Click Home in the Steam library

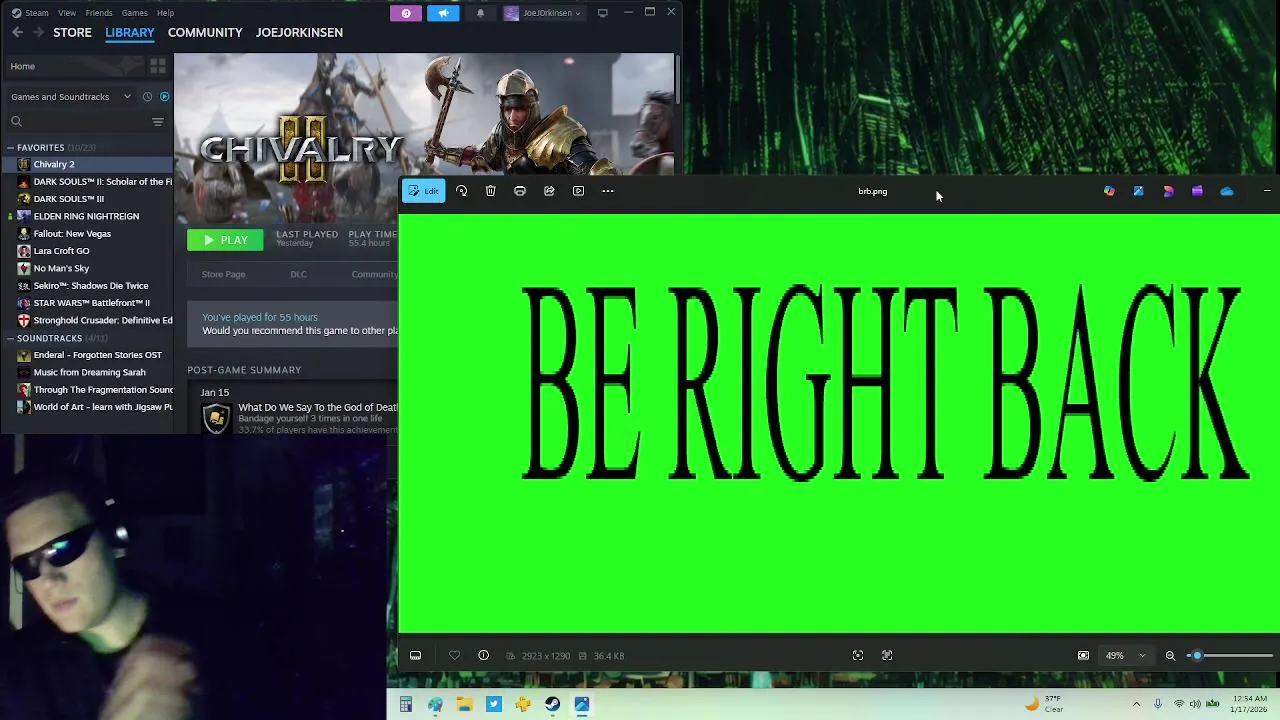[x=72, y=66]
